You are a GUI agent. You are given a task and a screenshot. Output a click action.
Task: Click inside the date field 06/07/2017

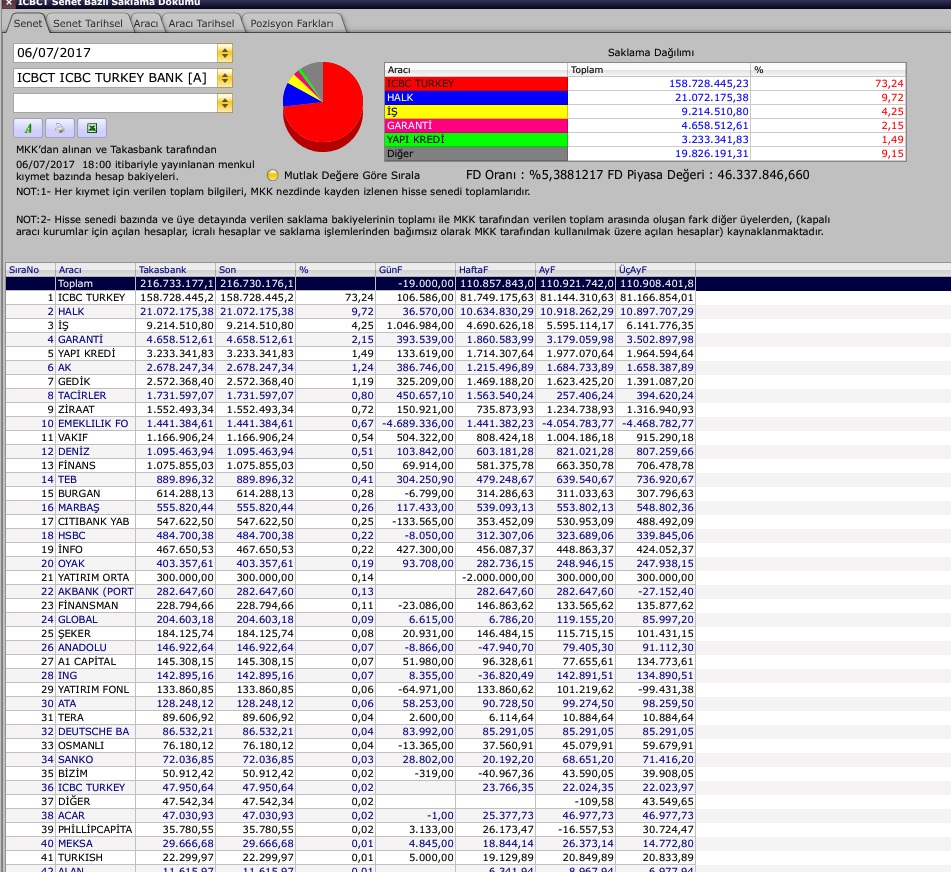tap(115, 53)
